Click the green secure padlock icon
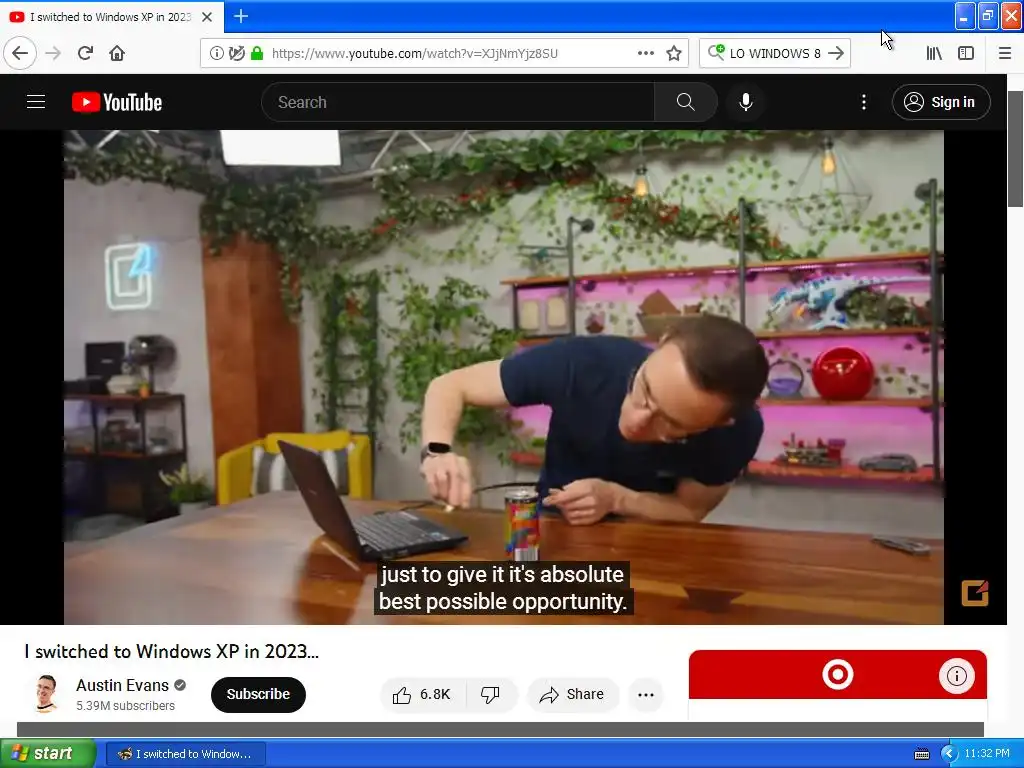1024x768 pixels. point(257,53)
